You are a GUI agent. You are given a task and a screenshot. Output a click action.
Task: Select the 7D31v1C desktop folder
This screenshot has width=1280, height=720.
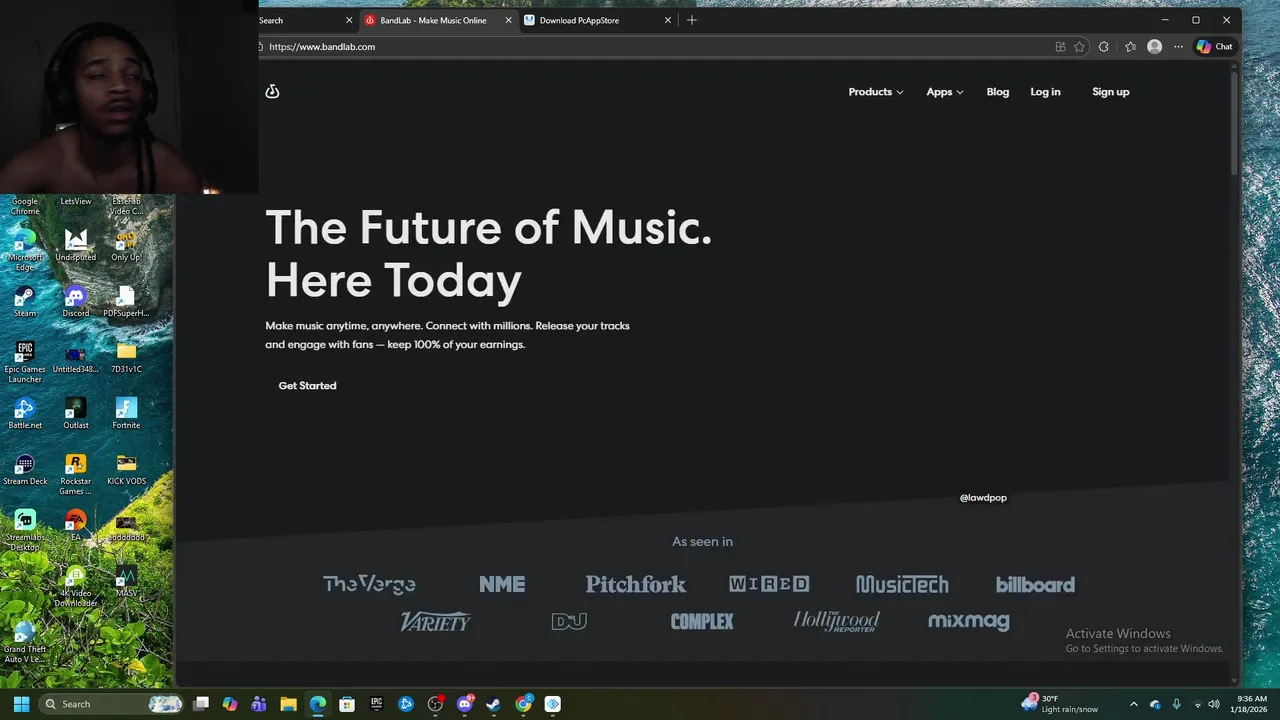[126, 357]
